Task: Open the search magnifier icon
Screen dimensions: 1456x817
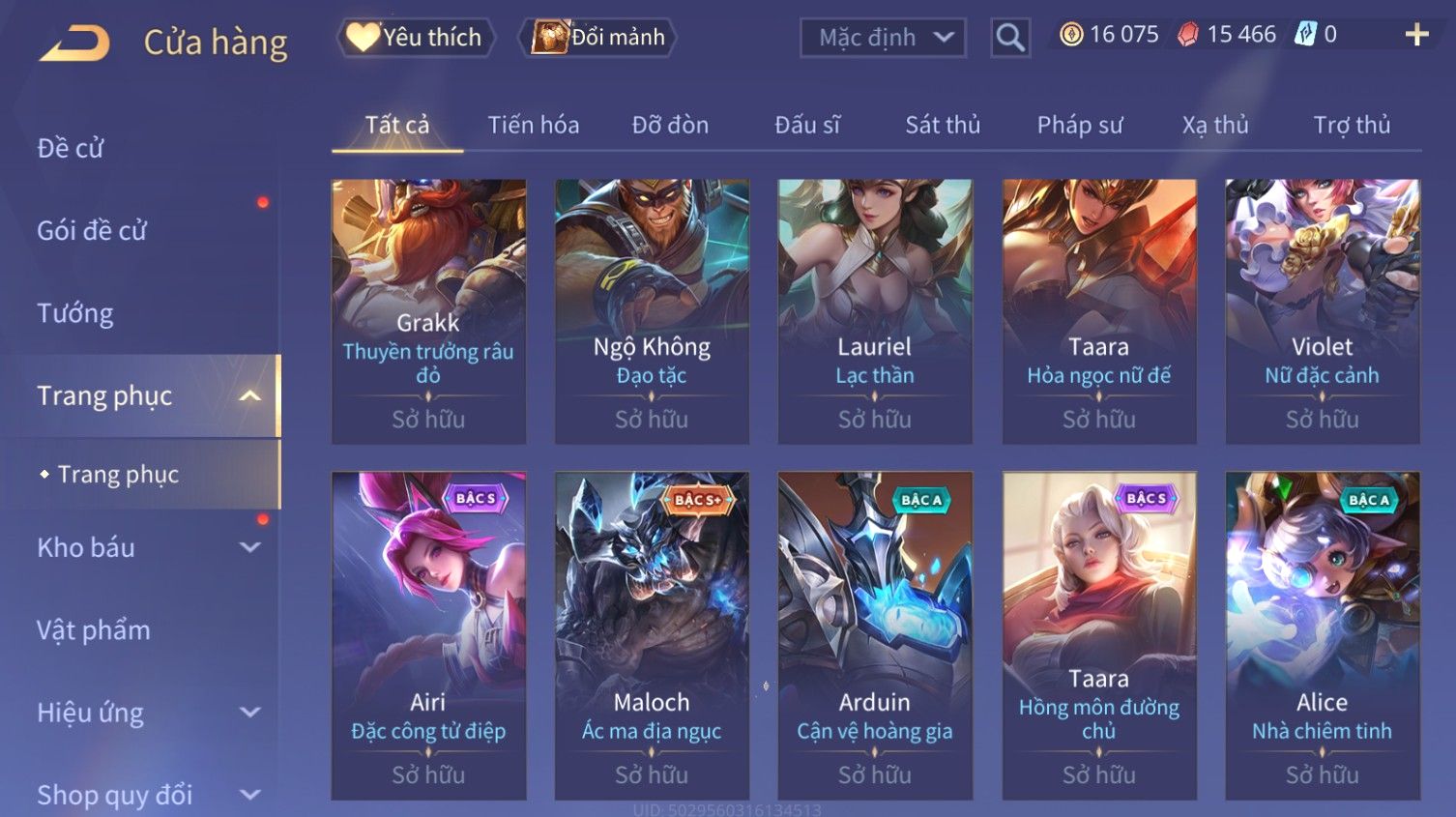Action: pos(1010,38)
